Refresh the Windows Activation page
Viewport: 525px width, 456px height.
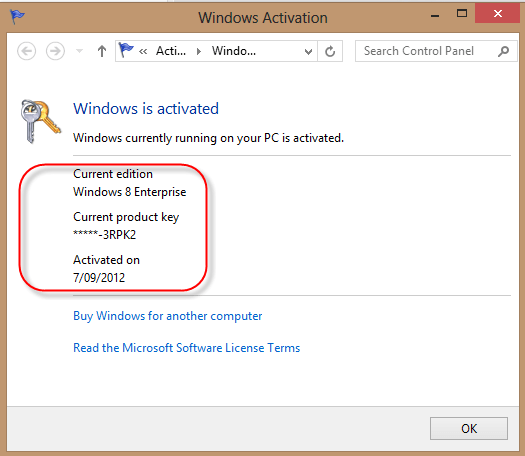(330, 51)
